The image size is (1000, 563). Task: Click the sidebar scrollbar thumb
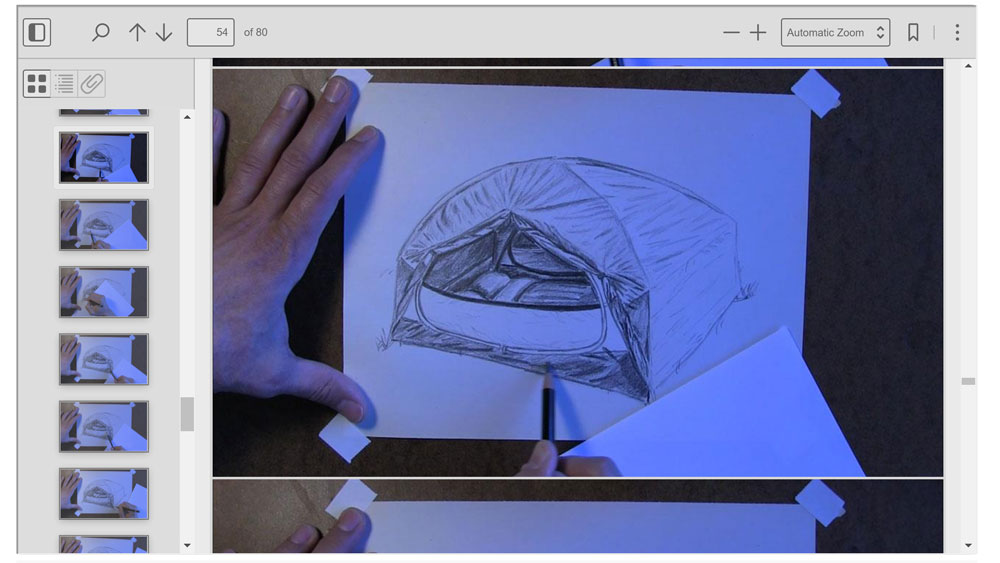(x=187, y=414)
